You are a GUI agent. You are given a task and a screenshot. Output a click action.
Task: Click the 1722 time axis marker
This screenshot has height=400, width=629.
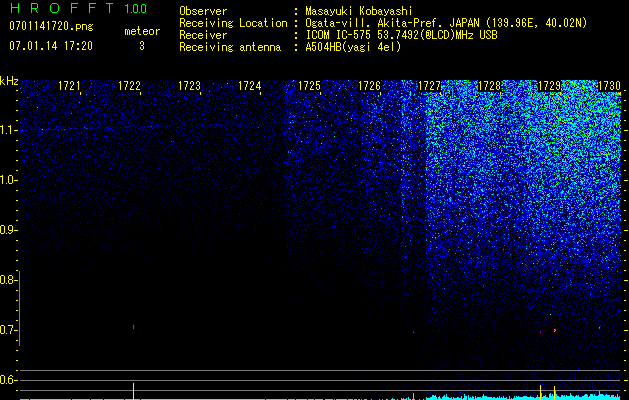click(129, 86)
